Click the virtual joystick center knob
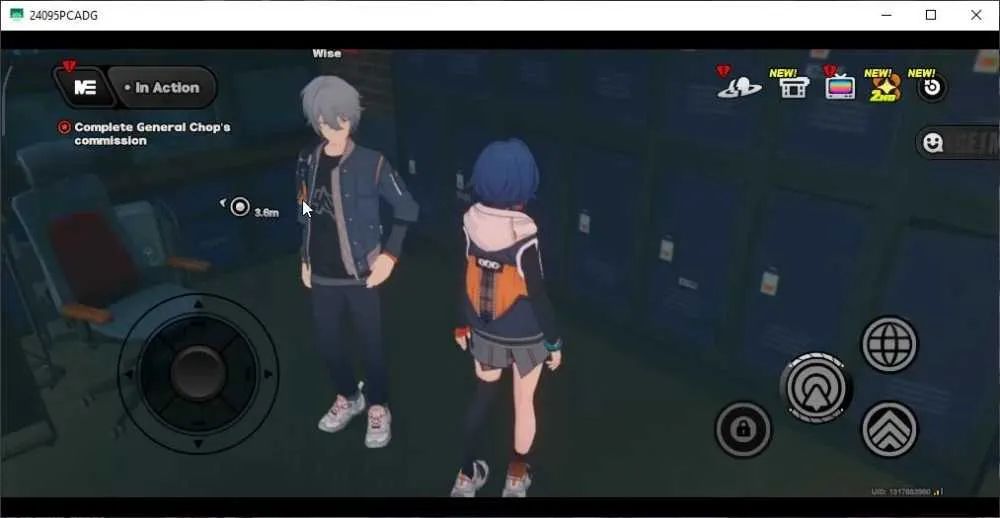Viewport: 1000px width, 518px height. click(x=198, y=374)
